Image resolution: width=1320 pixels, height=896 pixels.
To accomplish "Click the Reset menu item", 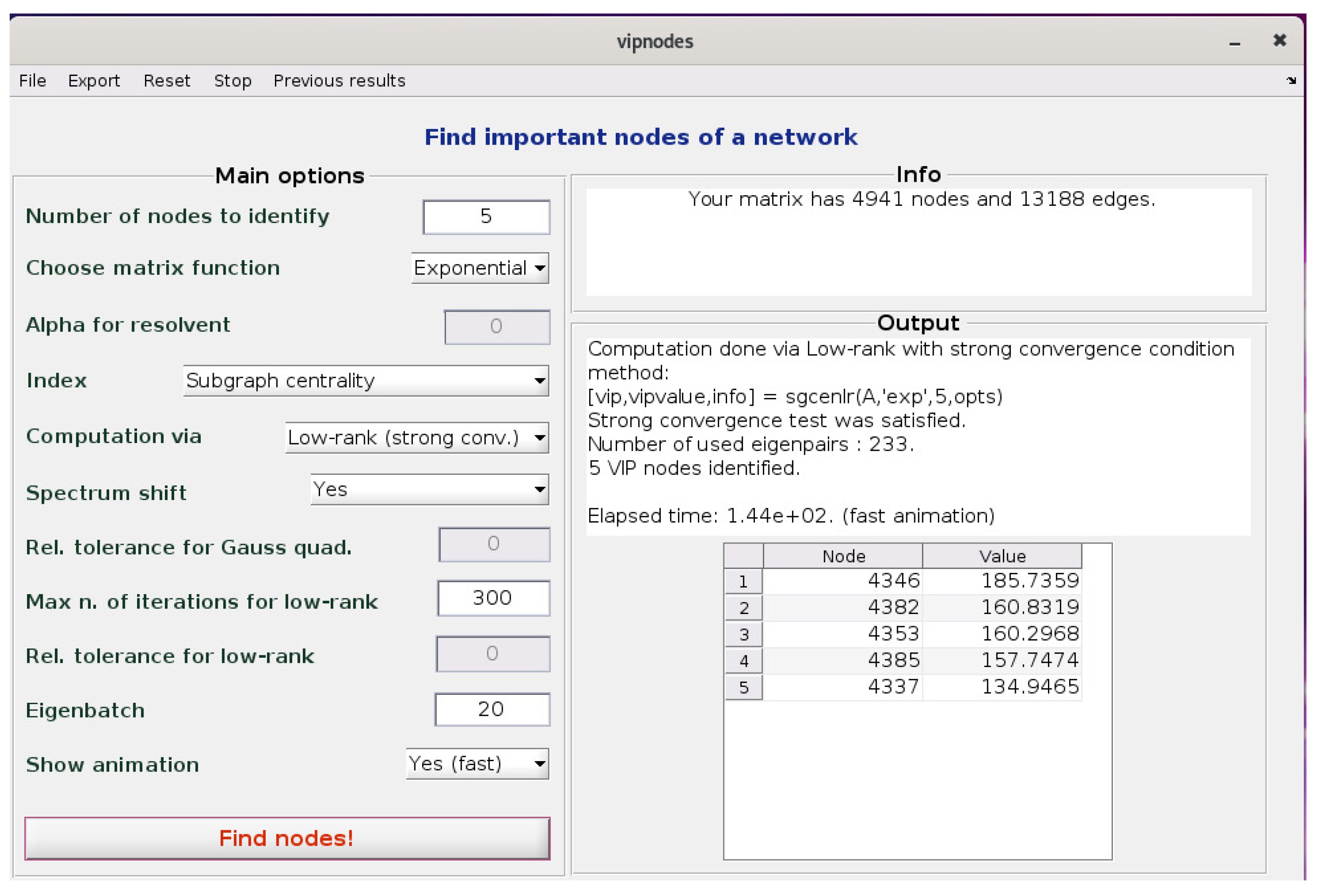I will pyautogui.click(x=167, y=81).
